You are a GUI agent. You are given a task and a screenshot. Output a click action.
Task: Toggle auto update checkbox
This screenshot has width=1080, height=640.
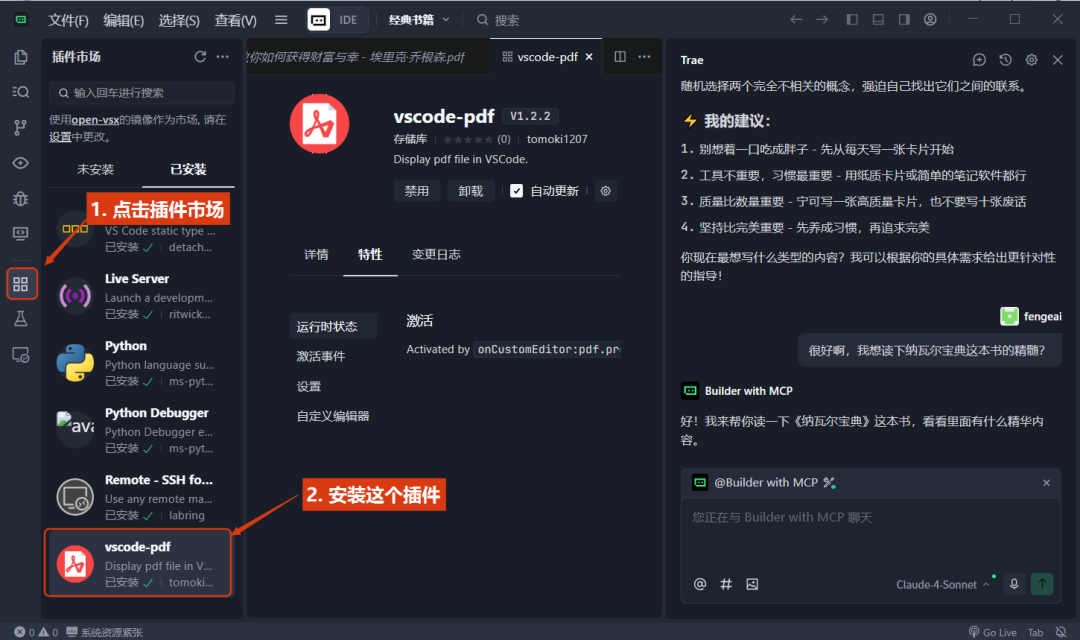pos(517,191)
